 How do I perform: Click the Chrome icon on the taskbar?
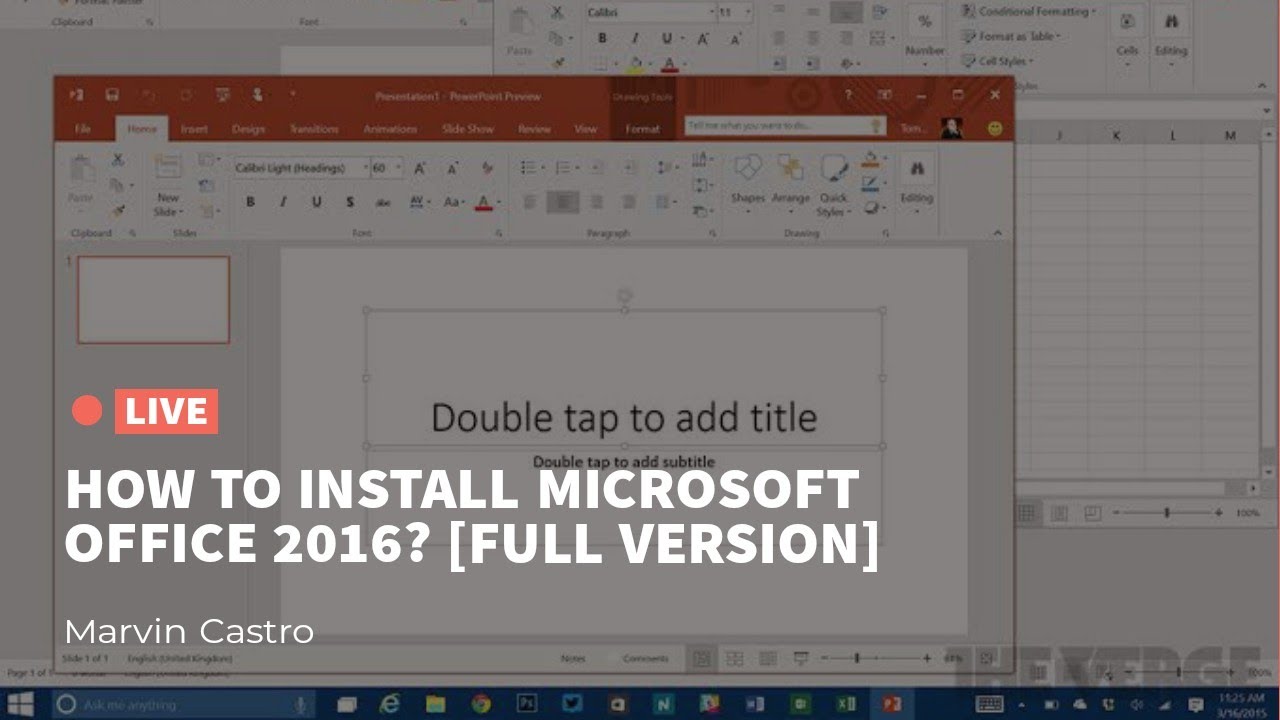tap(481, 704)
